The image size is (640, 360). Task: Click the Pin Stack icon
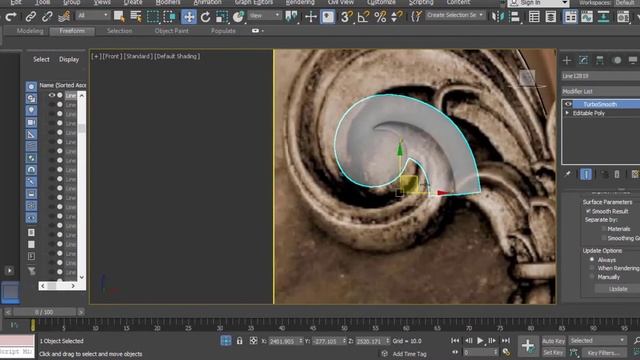567,174
